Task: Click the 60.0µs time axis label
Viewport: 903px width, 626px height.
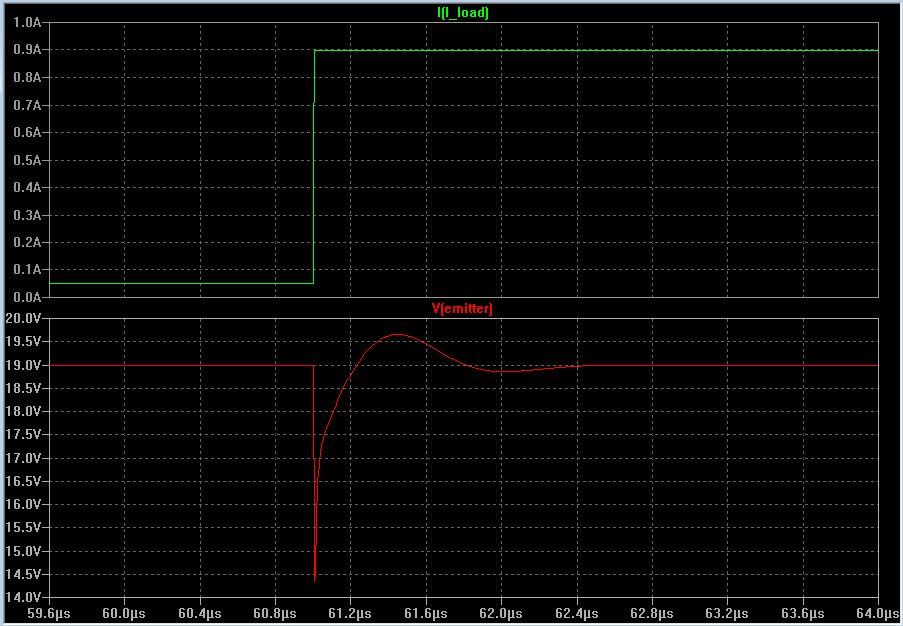Action: pyautogui.click(x=124, y=613)
